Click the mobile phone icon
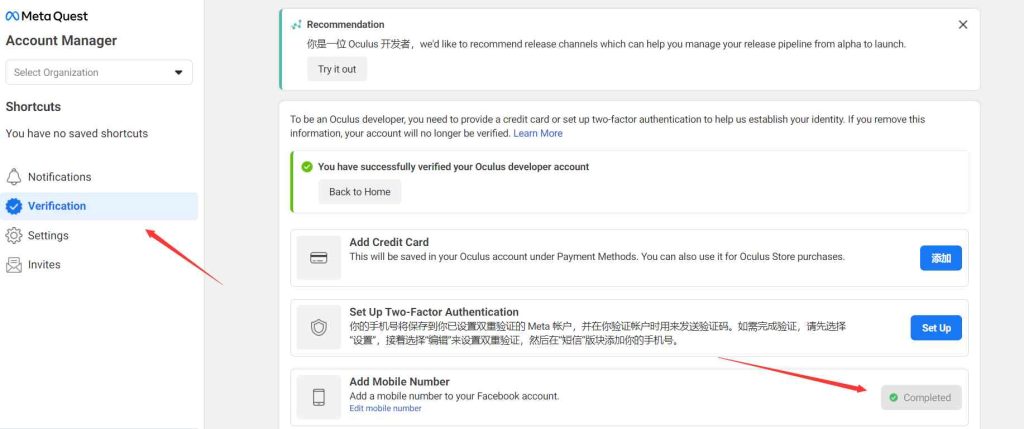 pyautogui.click(x=319, y=397)
